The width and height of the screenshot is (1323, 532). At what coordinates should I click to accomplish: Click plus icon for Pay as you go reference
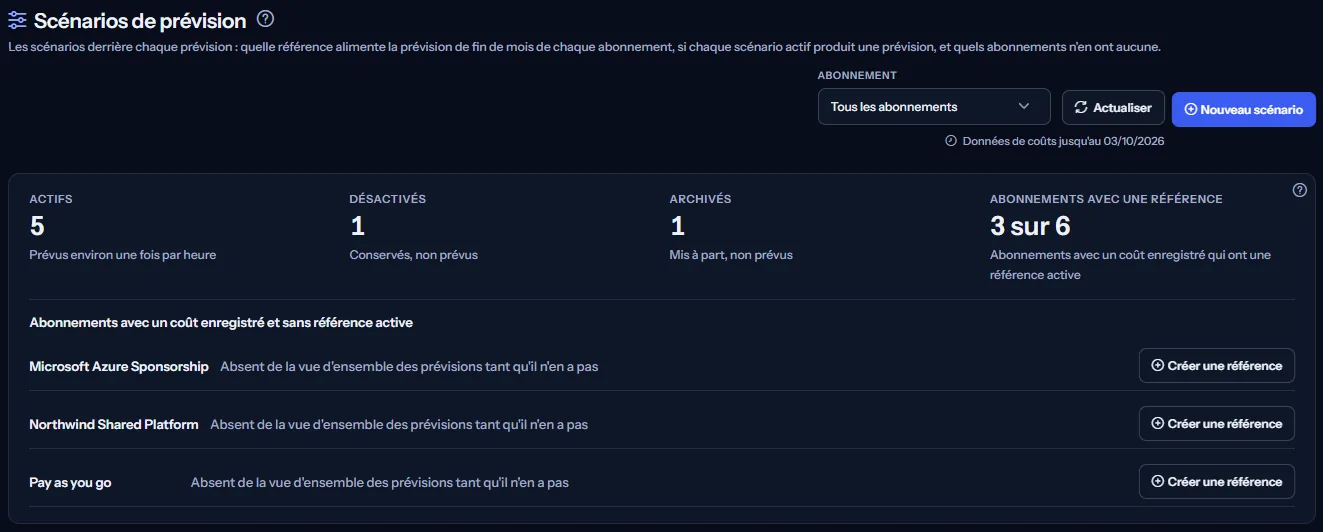tap(1158, 482)
